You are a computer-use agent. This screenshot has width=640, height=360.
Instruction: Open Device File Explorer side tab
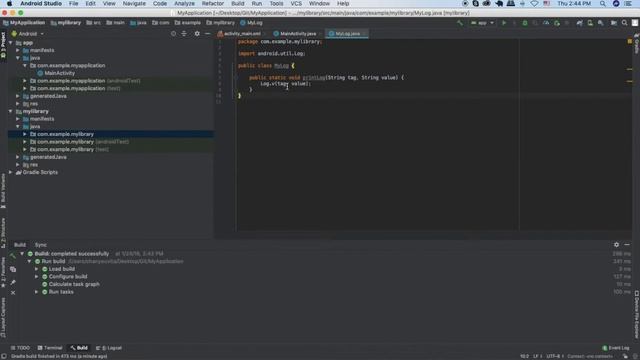point(636,314)
